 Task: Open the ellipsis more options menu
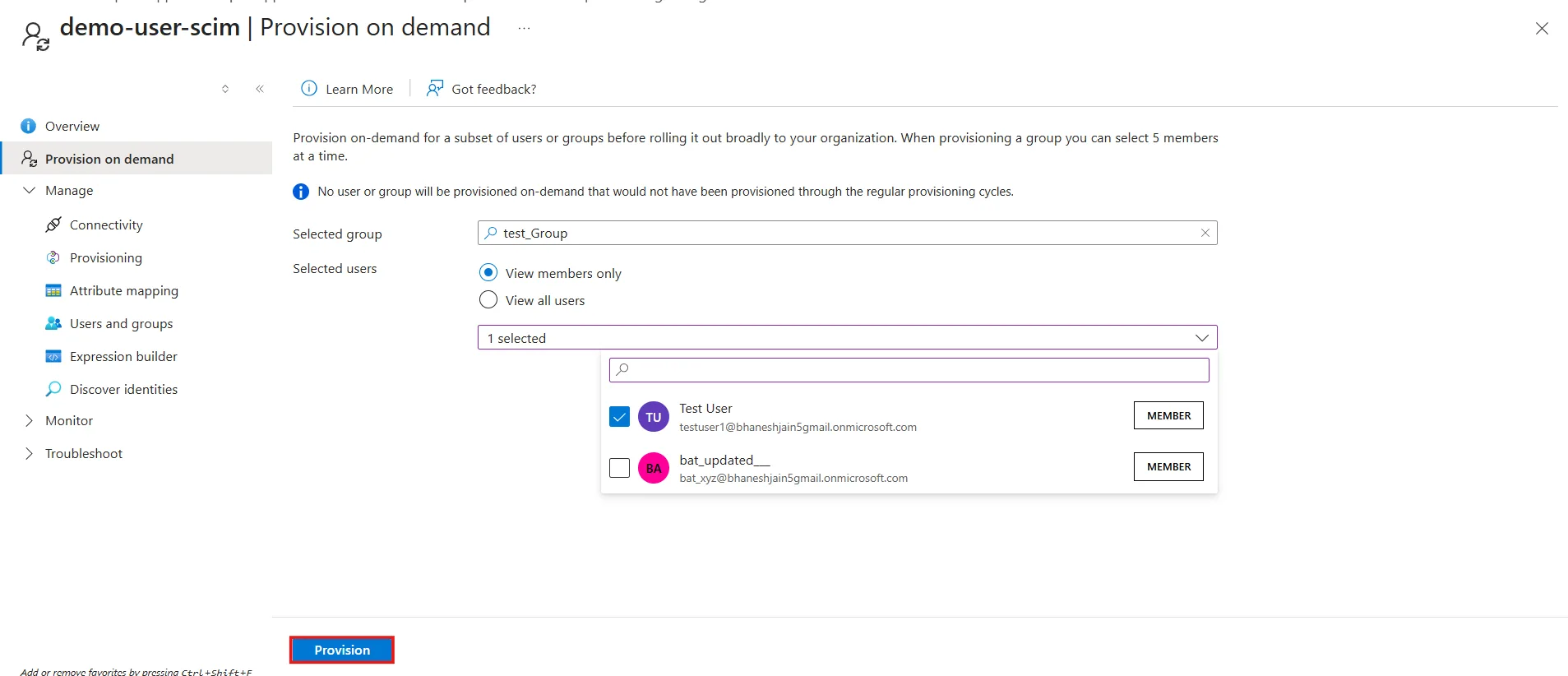click(524, 28)
